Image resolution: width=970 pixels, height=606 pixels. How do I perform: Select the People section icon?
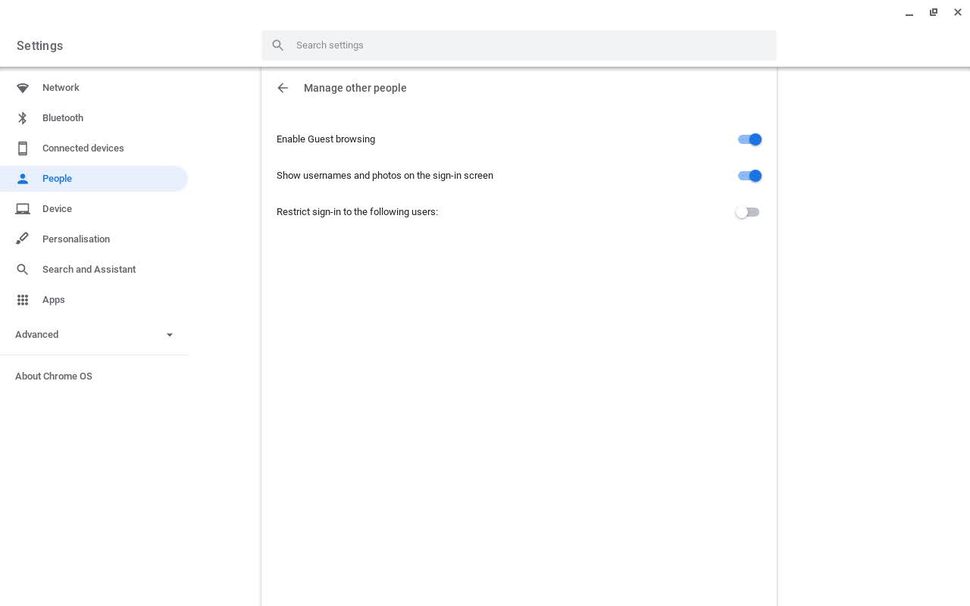[x=22, y=178]
